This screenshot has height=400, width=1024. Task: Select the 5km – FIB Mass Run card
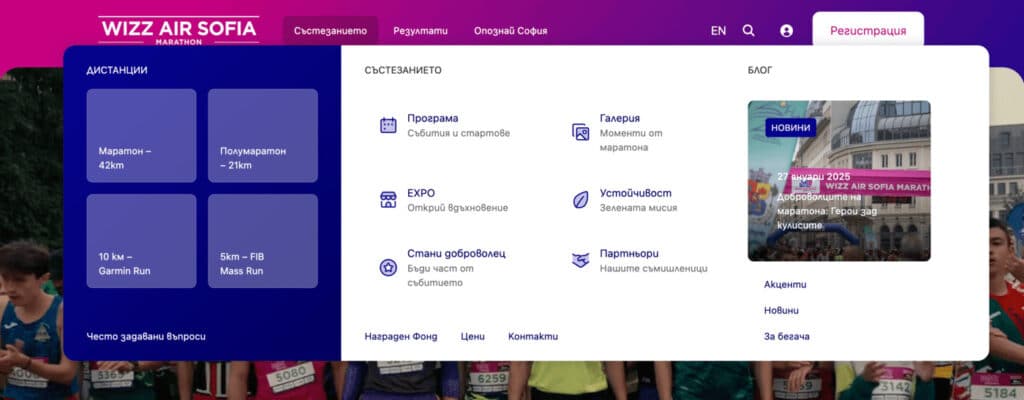pyautogui.click(x=263, y=241)
